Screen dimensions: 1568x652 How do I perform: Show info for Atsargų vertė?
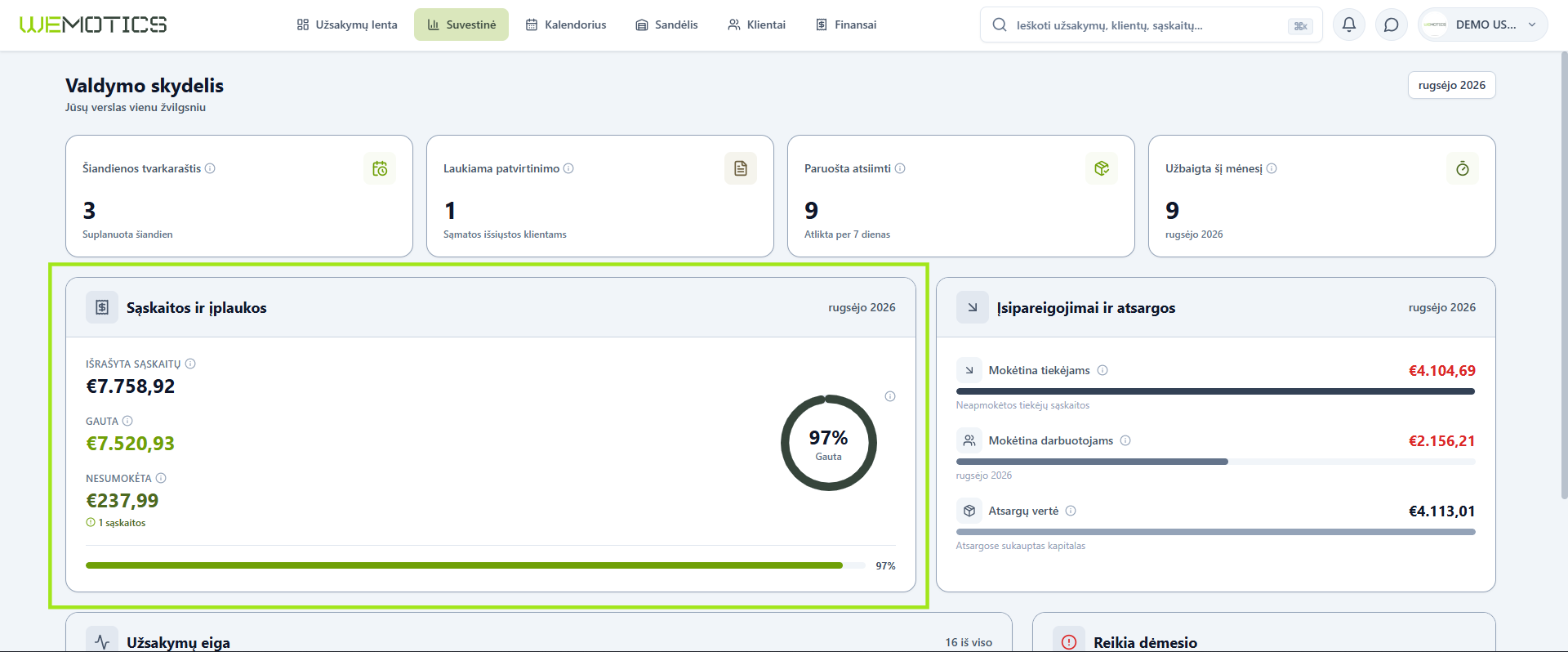[x=1071, y=511]
